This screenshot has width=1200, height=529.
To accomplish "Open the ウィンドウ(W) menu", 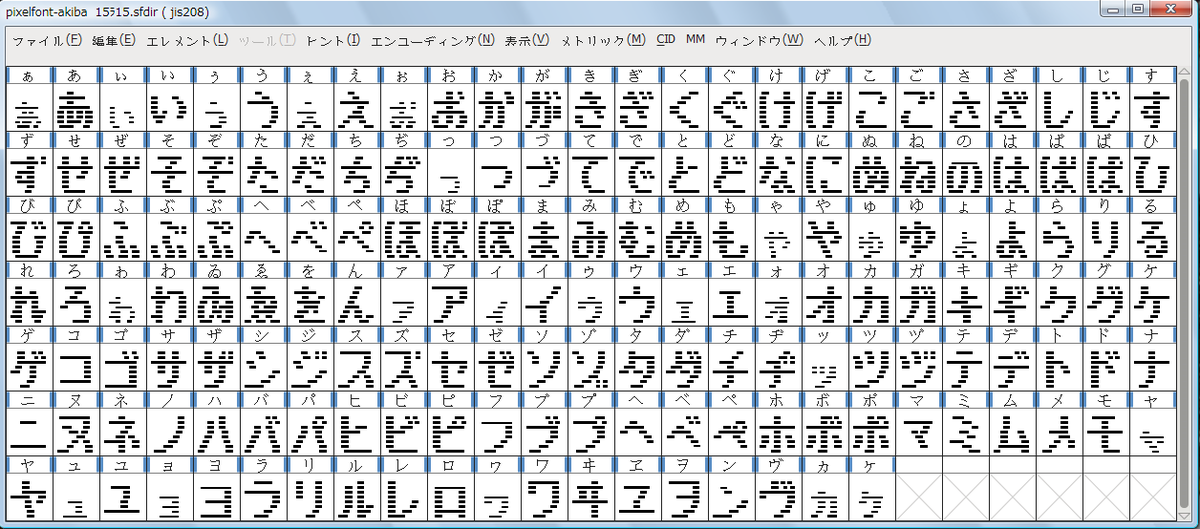I will click(759, 41).
